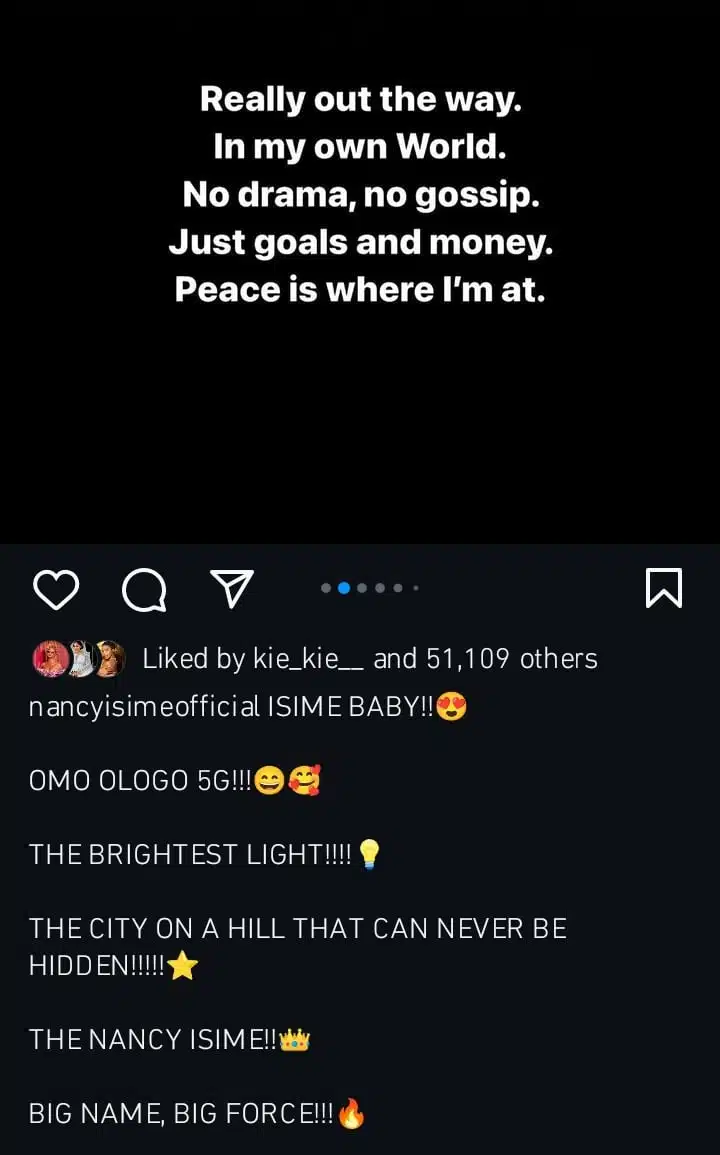
Task: Open comments via the speech bubble icon
Action: pos(144,589)
